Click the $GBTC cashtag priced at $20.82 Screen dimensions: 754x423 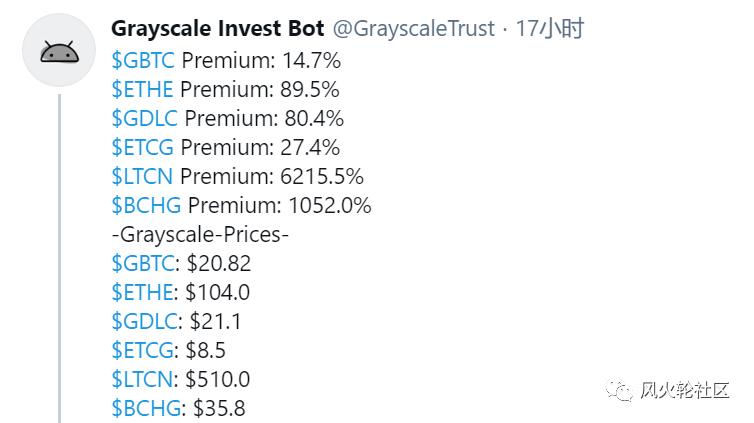point(143,263)
